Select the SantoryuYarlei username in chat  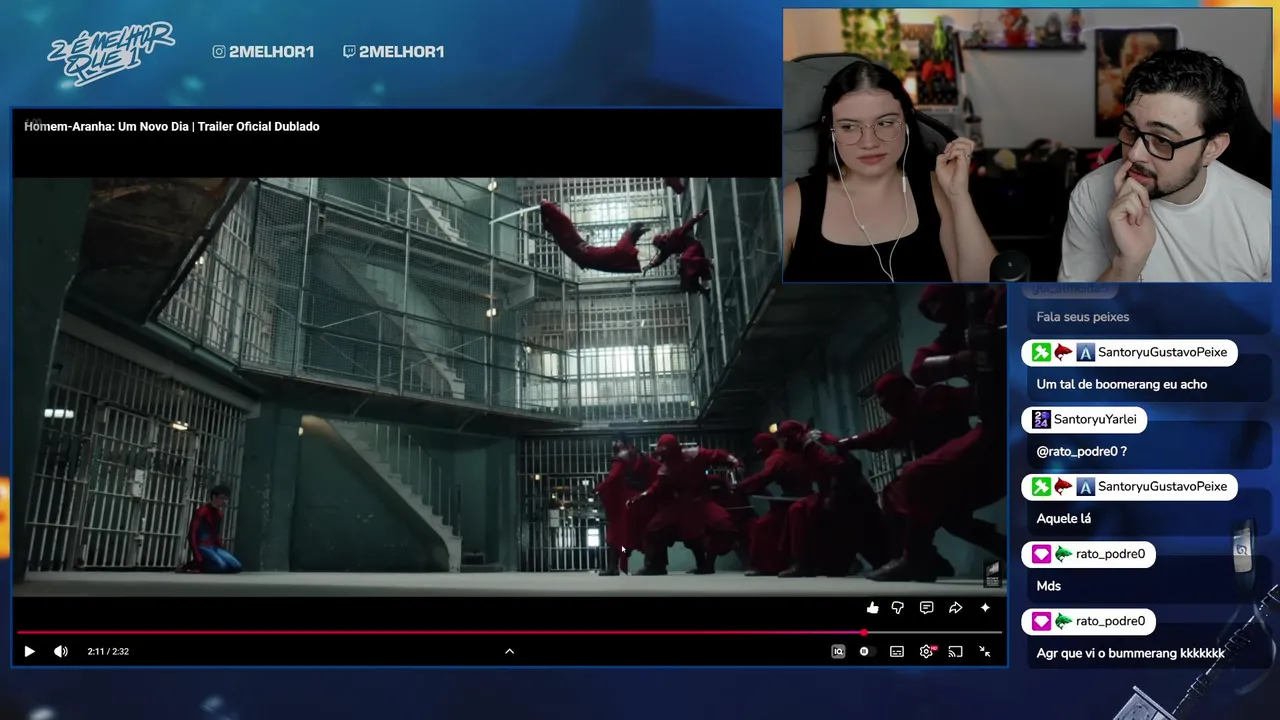pos(1095,420)
